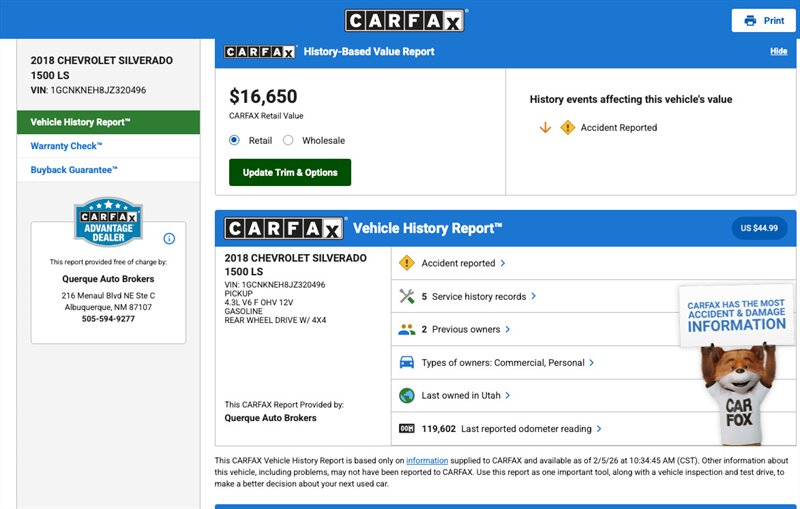Click the previous owners people icon

406,329
